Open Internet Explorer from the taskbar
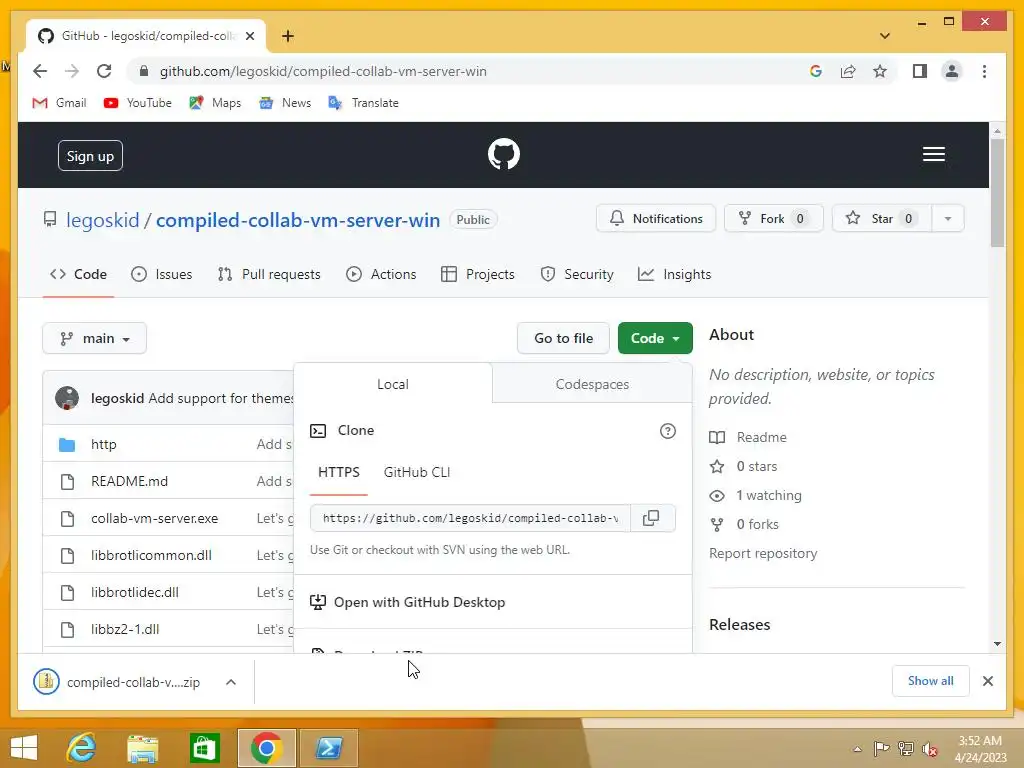Screen dimensions: 1024x768 coord(82,747)
